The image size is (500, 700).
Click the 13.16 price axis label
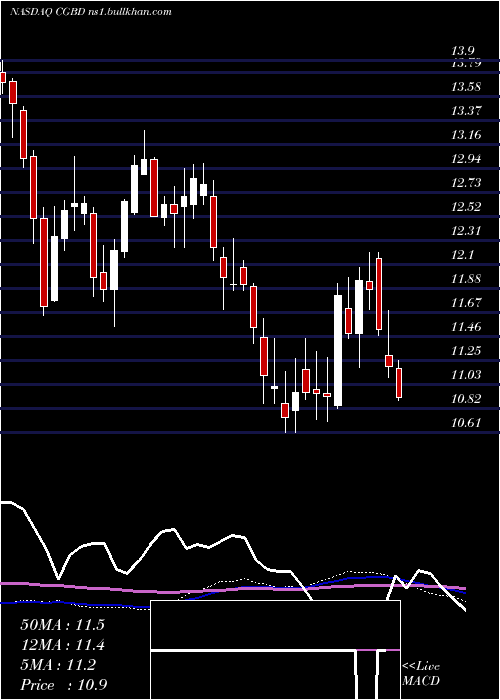coord(466,135)
